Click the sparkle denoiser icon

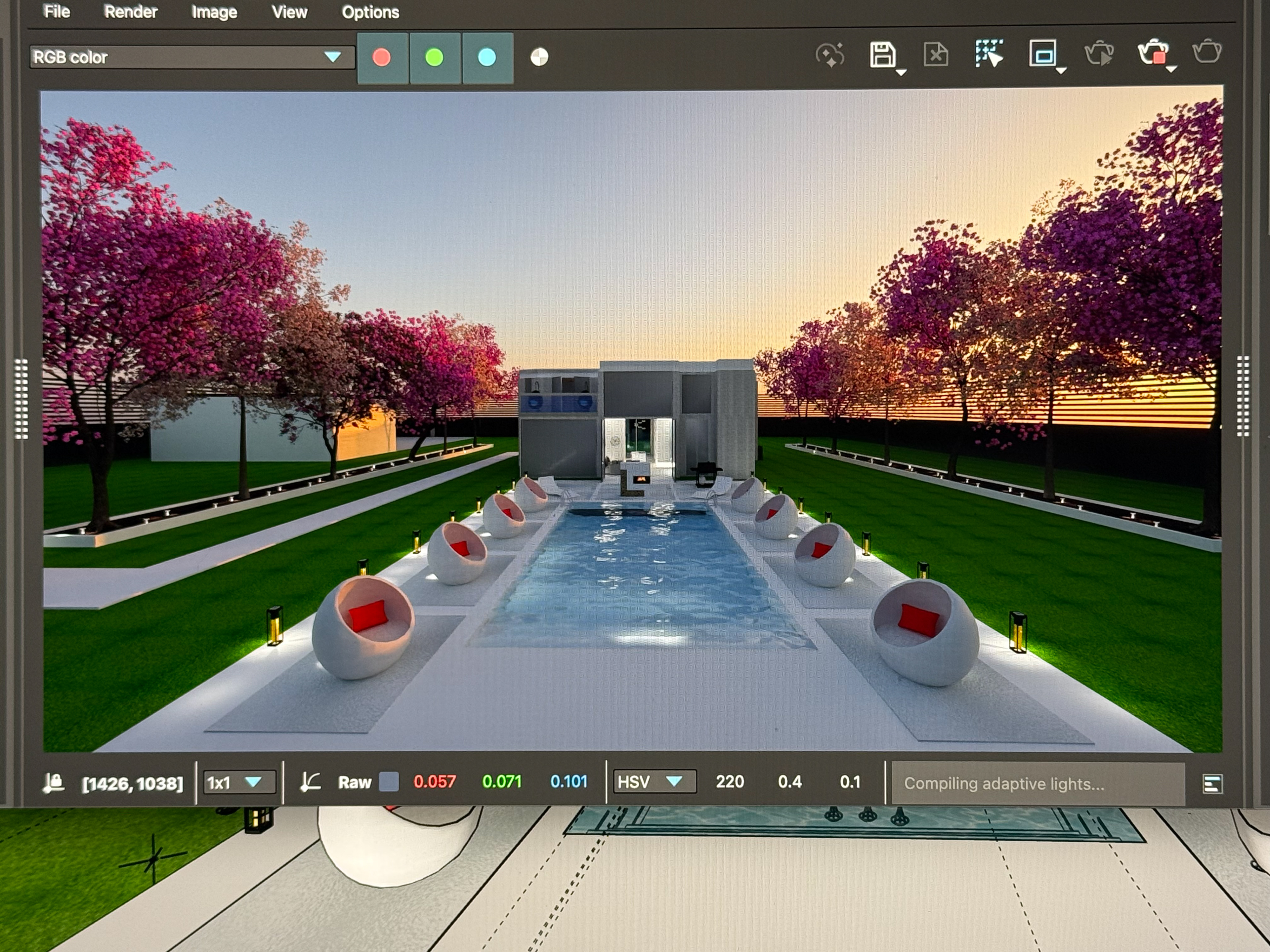click(829, 56)
